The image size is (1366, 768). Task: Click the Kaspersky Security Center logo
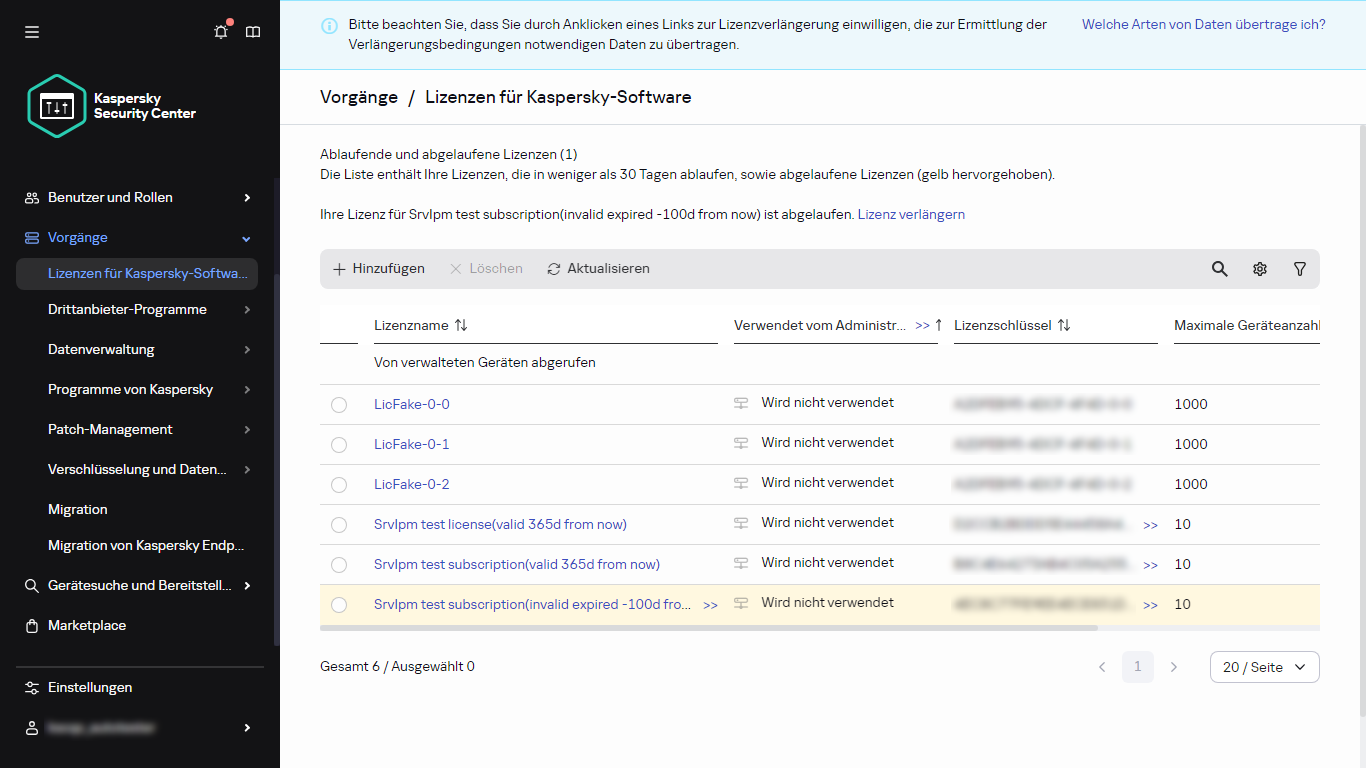(x=56, y=106)
